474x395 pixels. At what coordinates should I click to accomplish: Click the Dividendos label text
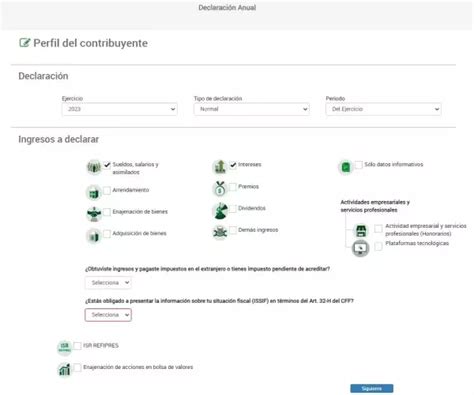(x=252, y=208)
